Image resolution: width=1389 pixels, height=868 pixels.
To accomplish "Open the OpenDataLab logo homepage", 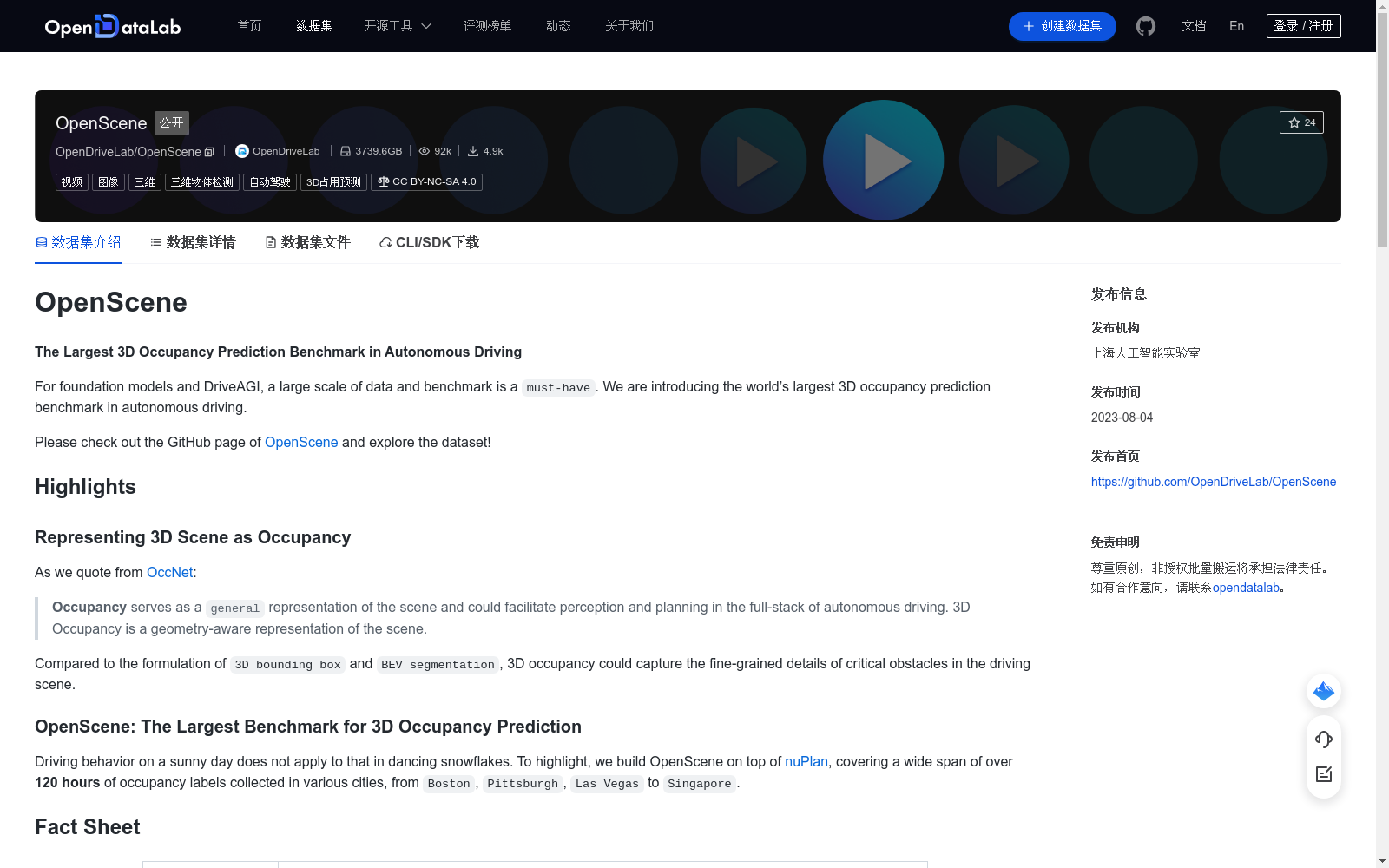I will [x=113, y=26].
